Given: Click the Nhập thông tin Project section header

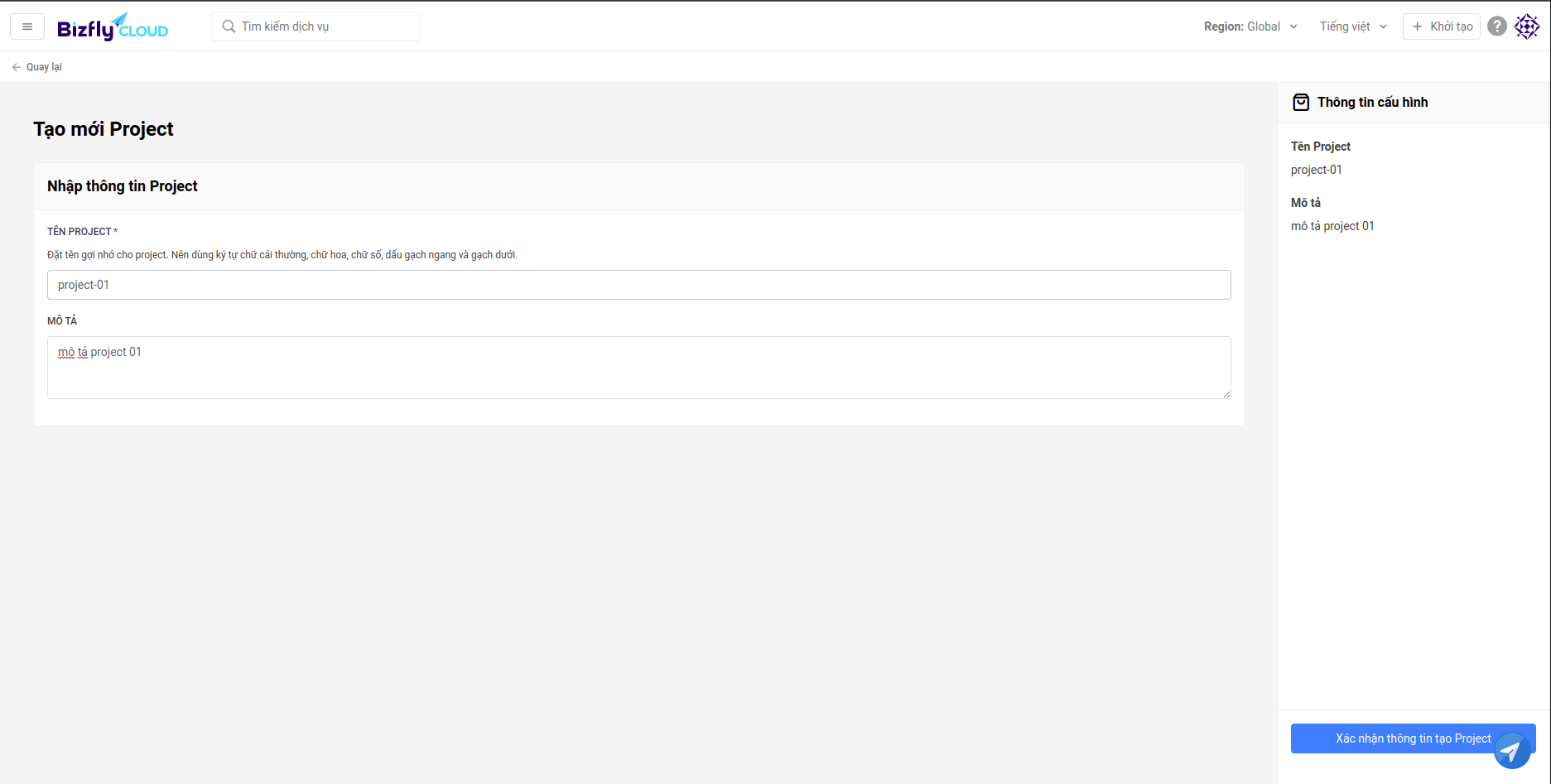Looking at the screenshot, I should click(x=123, y=186).
